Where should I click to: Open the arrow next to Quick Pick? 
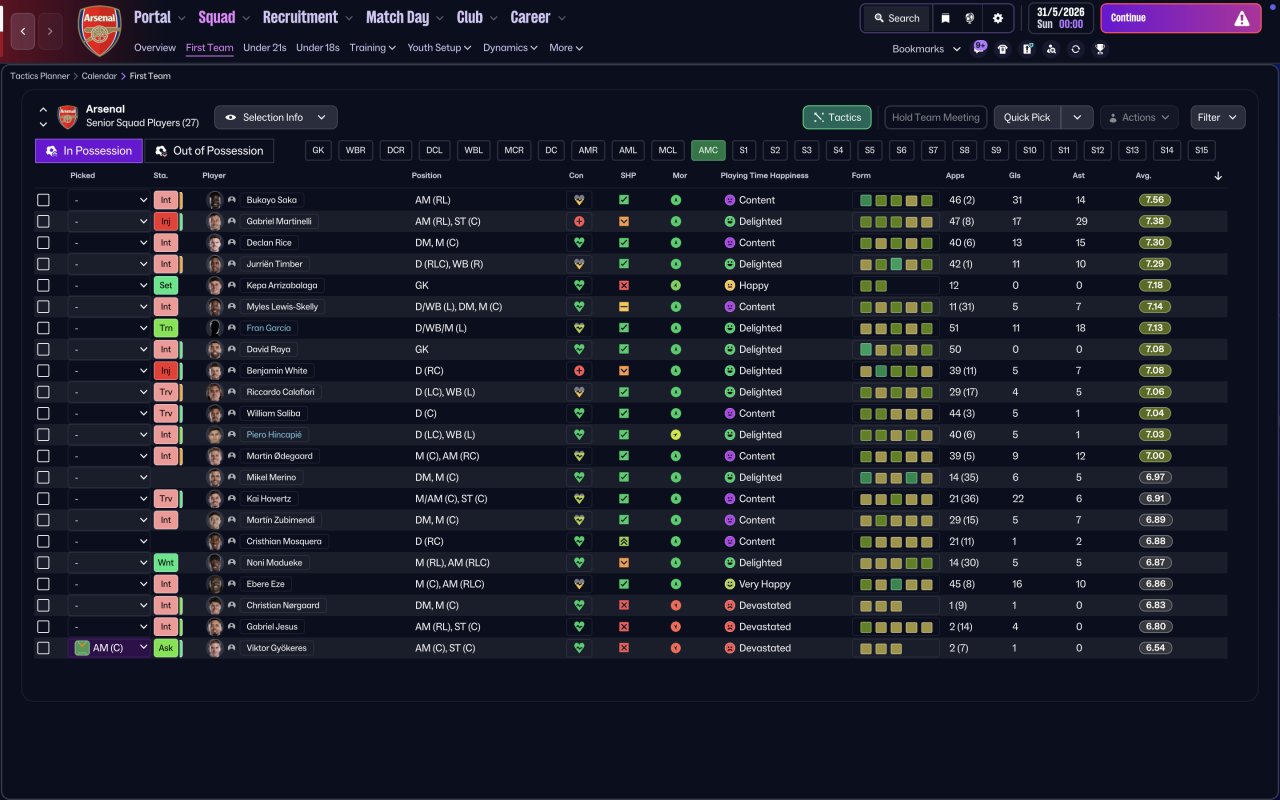[1077, 117]
